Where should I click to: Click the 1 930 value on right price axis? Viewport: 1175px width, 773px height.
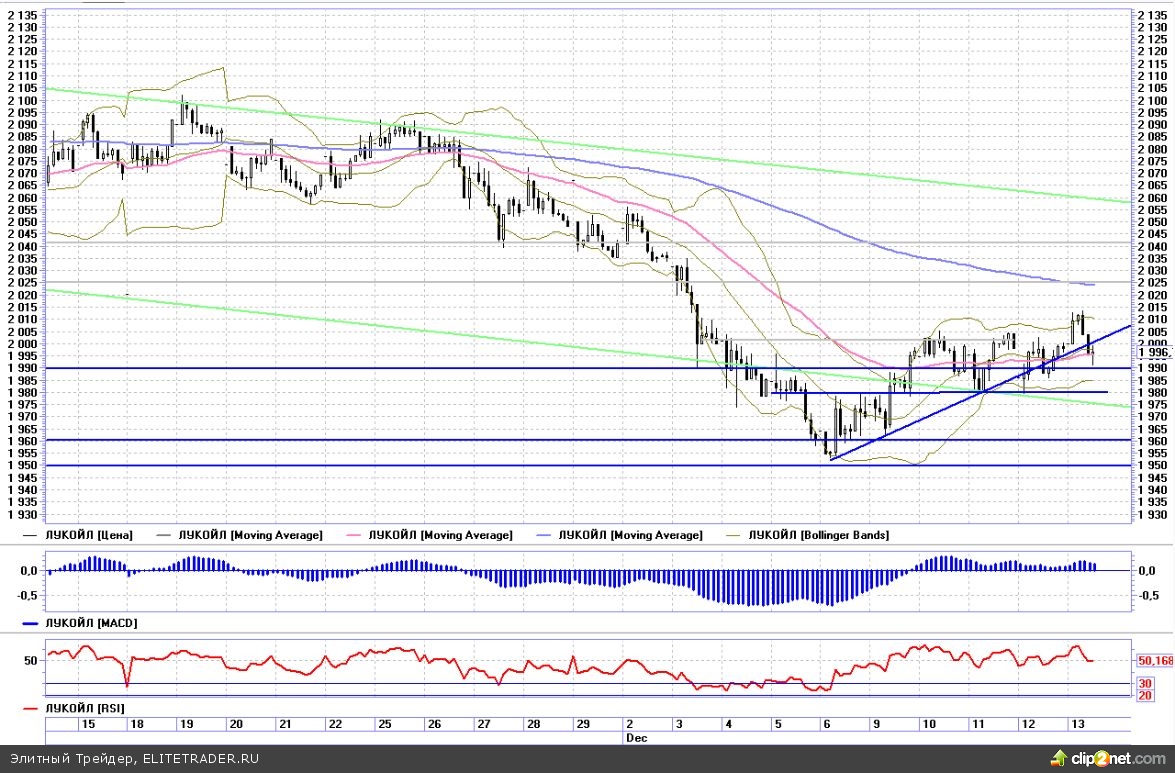coord(1155,514)
